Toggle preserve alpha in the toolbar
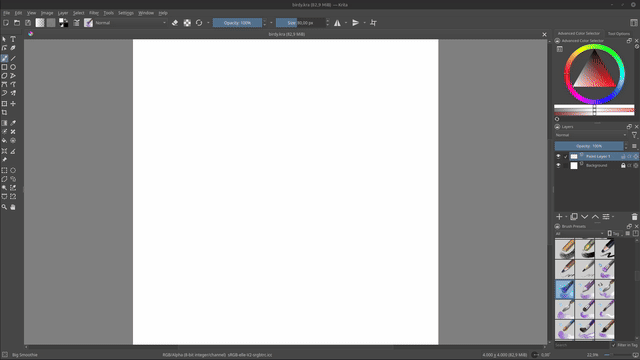This screenshot has width=640, height=360. [x=187, y=23]
